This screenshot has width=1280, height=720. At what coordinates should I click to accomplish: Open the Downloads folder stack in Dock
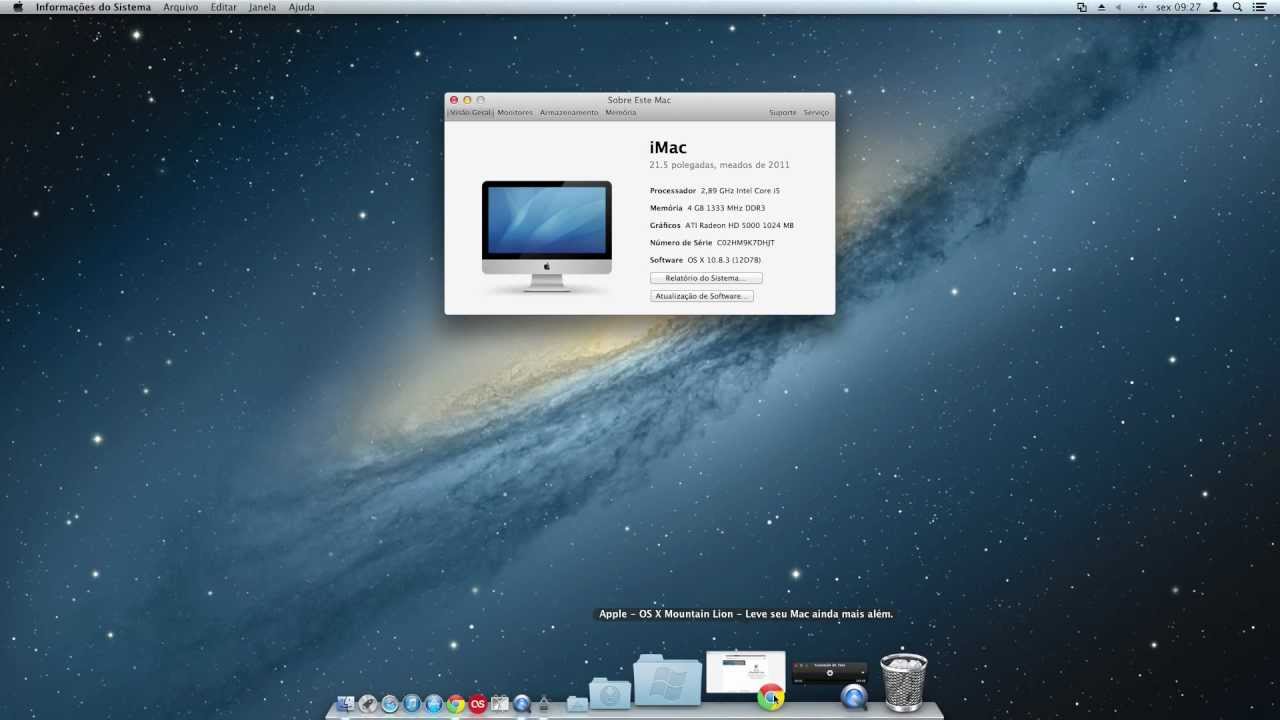click(x=610, y=693)
